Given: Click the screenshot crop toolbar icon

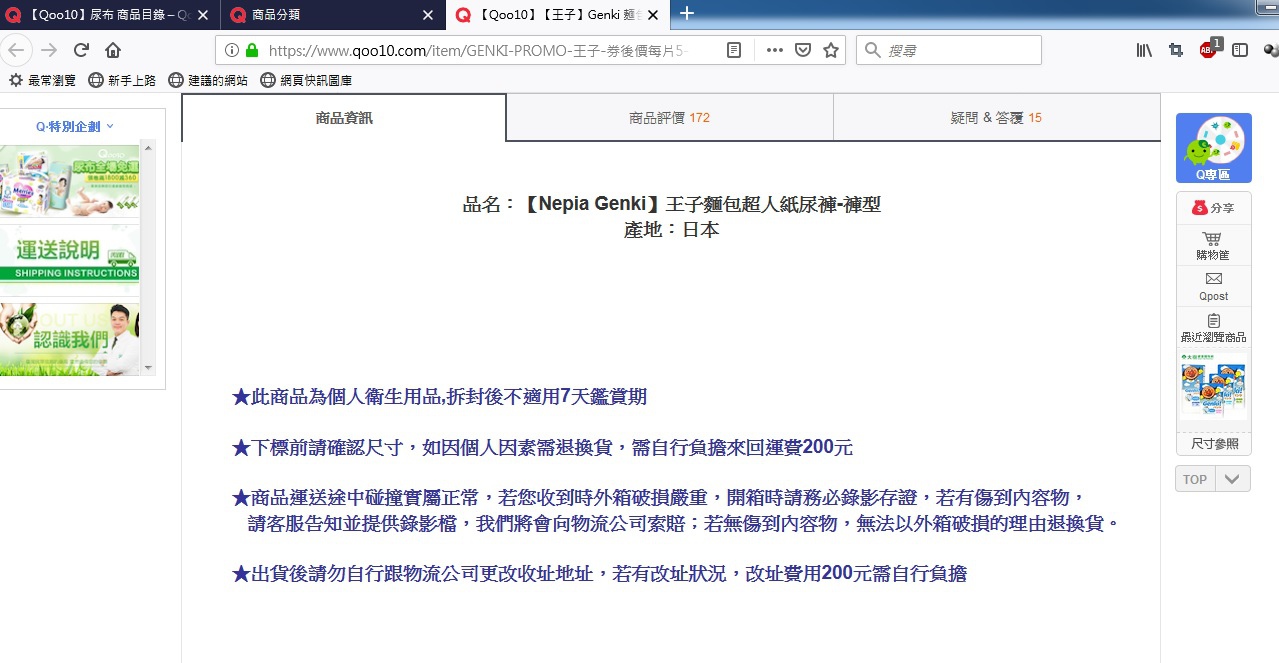Looking at the screenshot, I should 1177,50.
